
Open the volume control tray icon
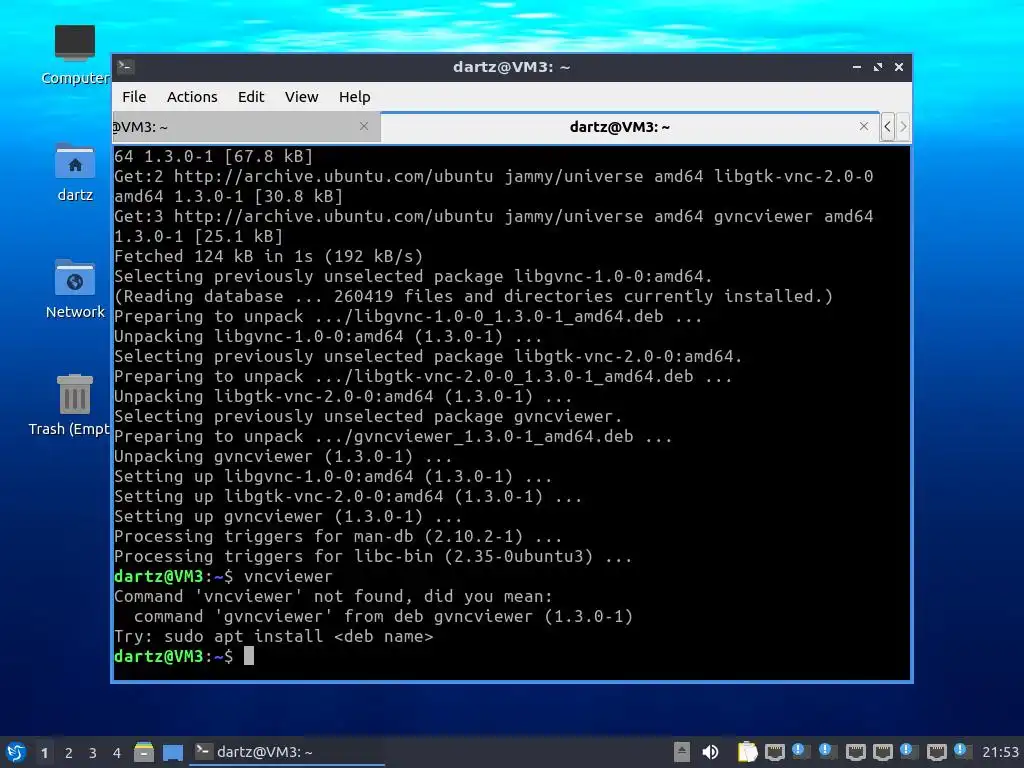pos(710,752)
